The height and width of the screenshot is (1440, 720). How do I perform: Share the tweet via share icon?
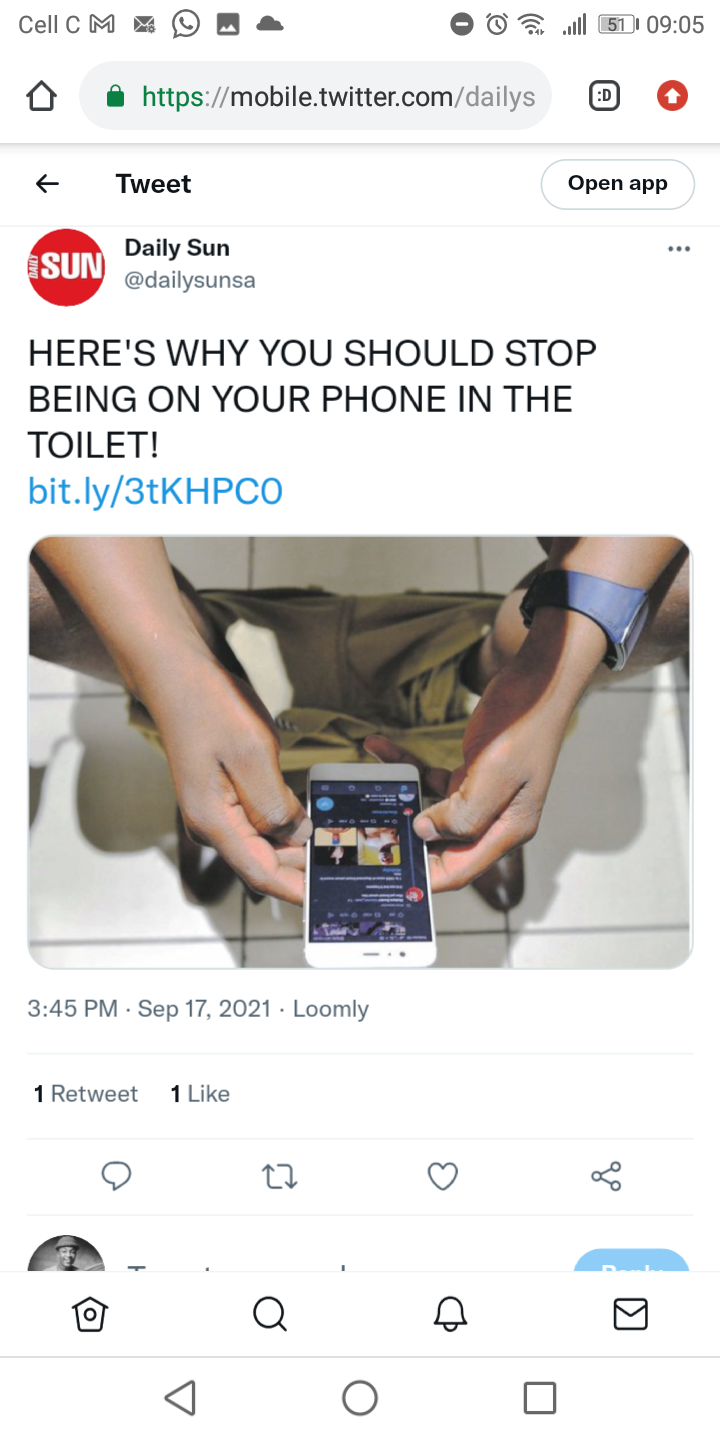[x=606, y=1176]
